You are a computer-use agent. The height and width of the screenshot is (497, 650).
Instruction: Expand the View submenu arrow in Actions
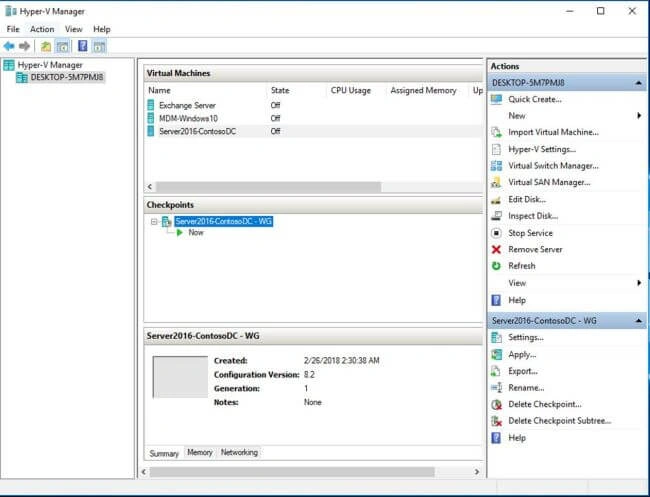(x=639, y=283)
